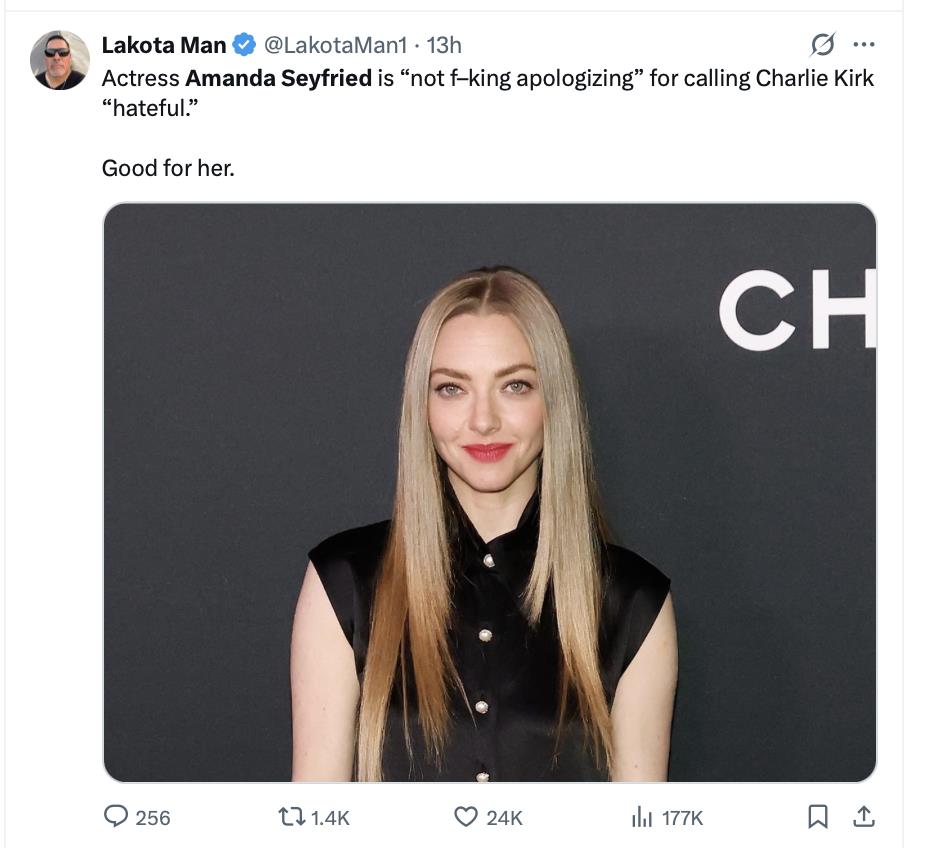The width and height of the screenshot is (938, 848).
Task: Click the view analytics bar chart icon
Action: 641,817
